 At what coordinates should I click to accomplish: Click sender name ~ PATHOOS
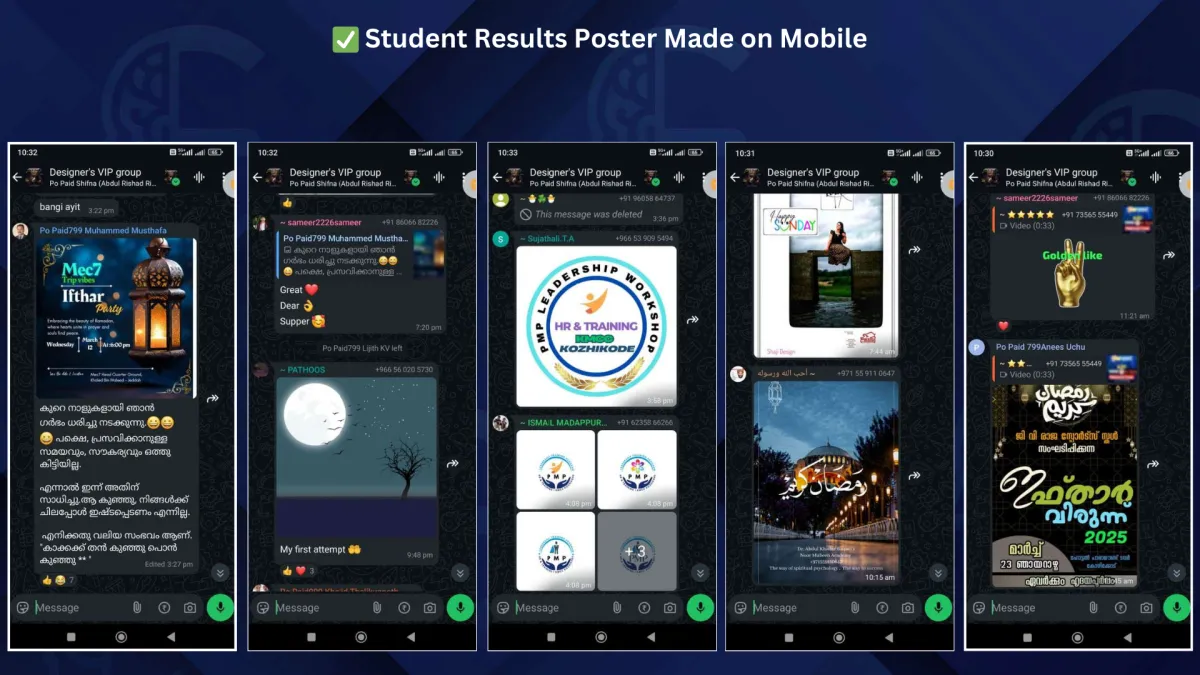(x=303, y=370)
